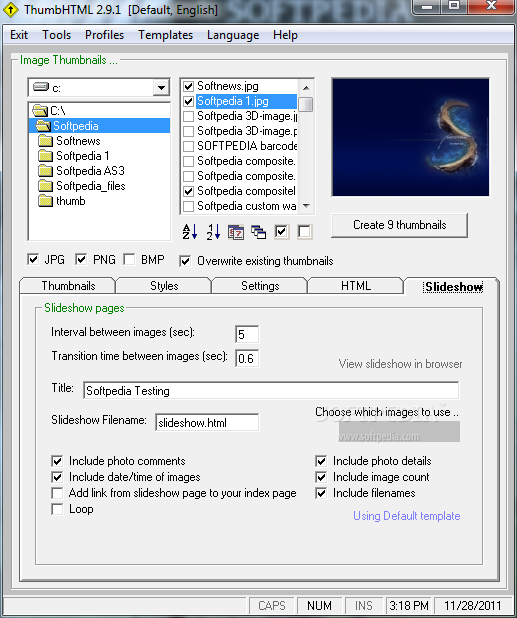The height and width of the screenshot is (618, 517).
Task: Open the Tools menu
Action: coord(56,35)
